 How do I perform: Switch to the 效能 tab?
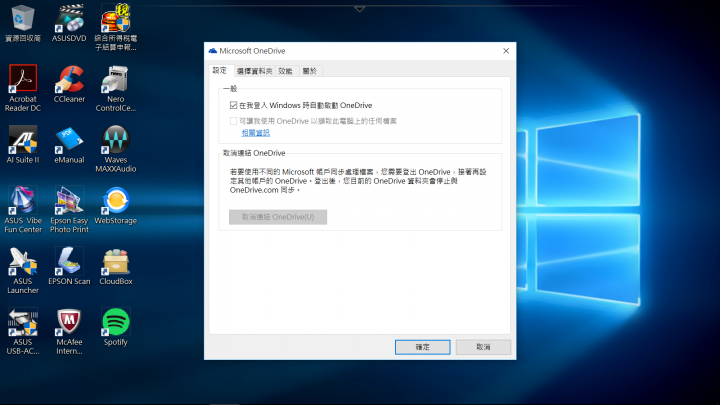[286, 71]
